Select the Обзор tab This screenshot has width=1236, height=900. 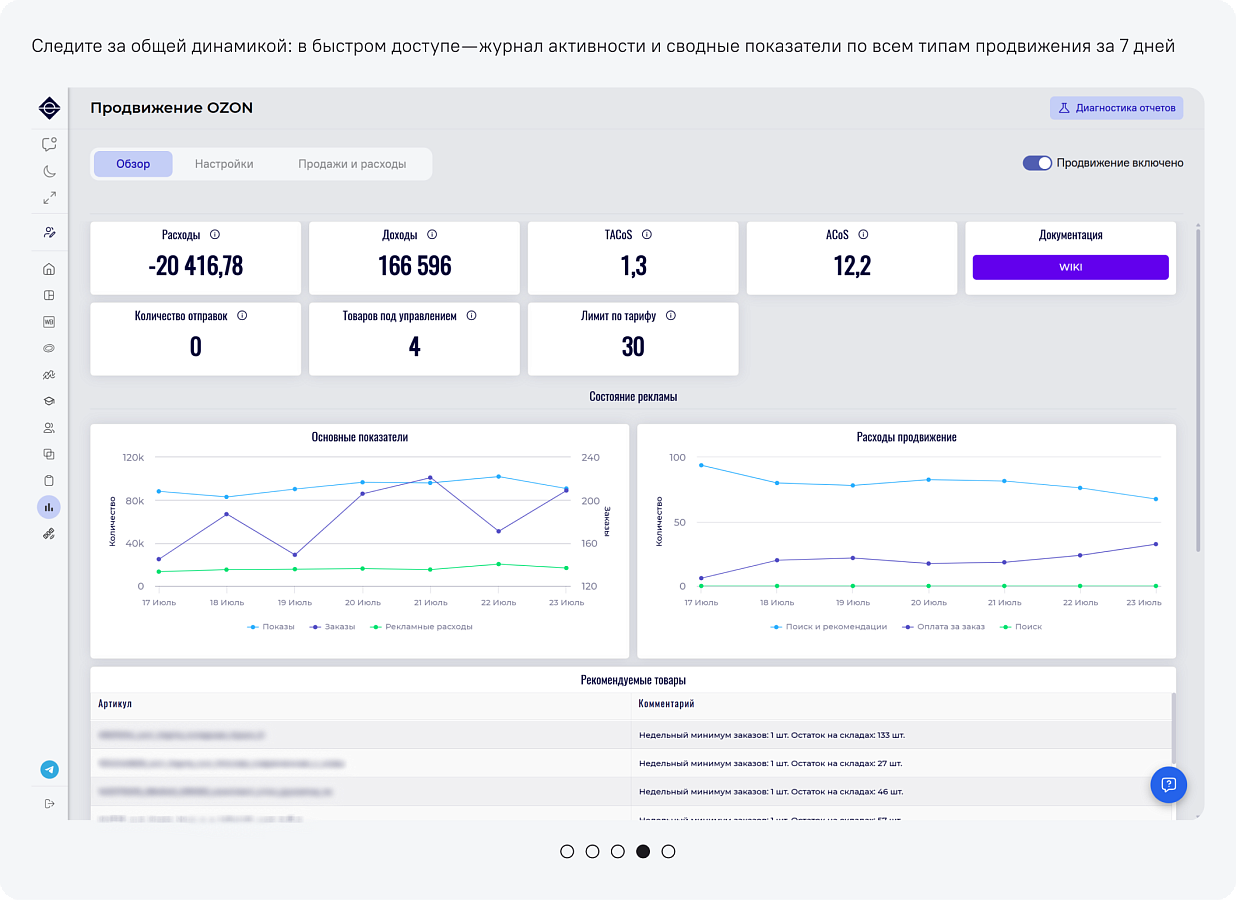(x=133, y=164)
